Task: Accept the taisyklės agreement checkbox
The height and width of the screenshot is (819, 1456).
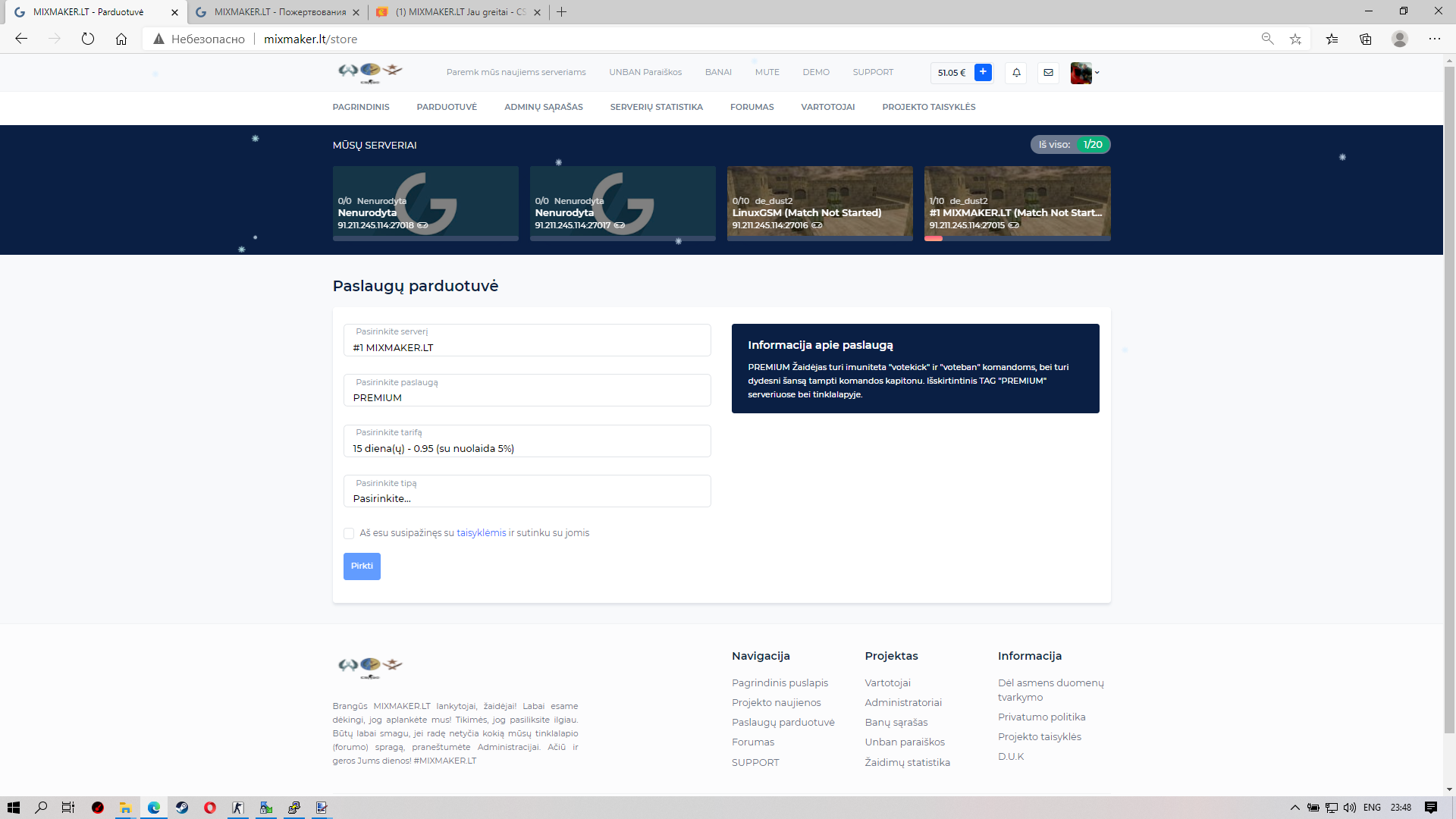Action: [349, 533]
